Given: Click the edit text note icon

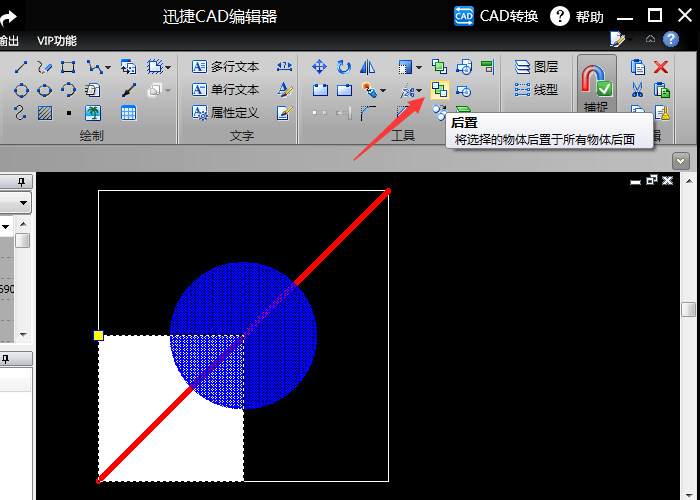Looking at the screenshot, I should click(x=284, y=112).
